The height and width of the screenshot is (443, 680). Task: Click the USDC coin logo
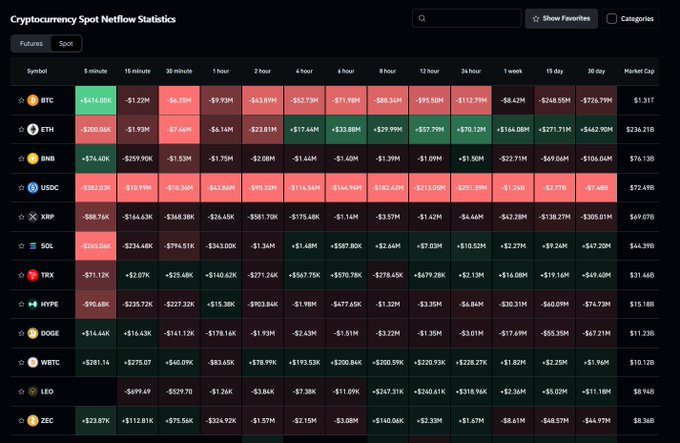click(x=33, y=187)
